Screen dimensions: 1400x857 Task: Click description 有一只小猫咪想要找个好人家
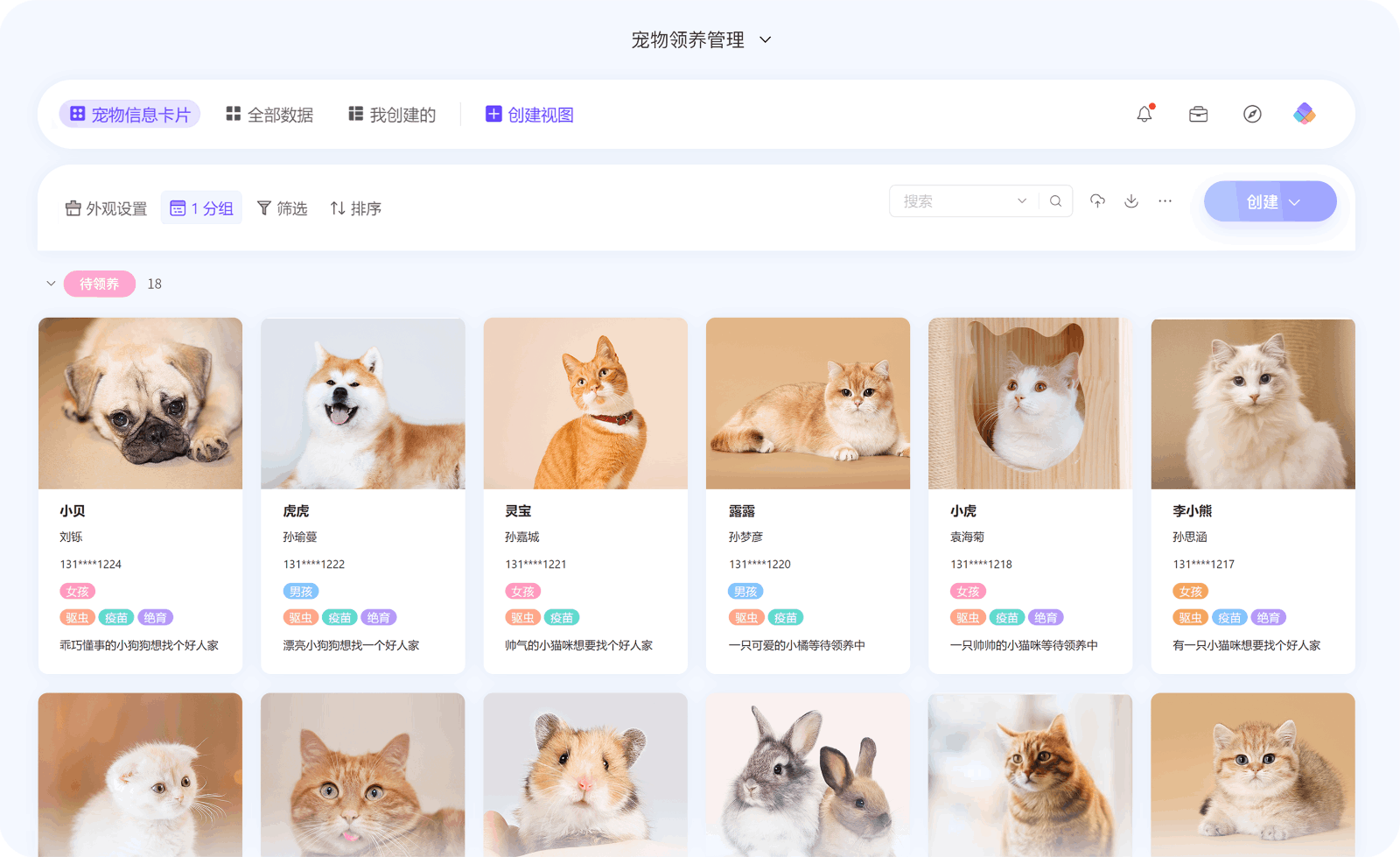point(1247,645)
